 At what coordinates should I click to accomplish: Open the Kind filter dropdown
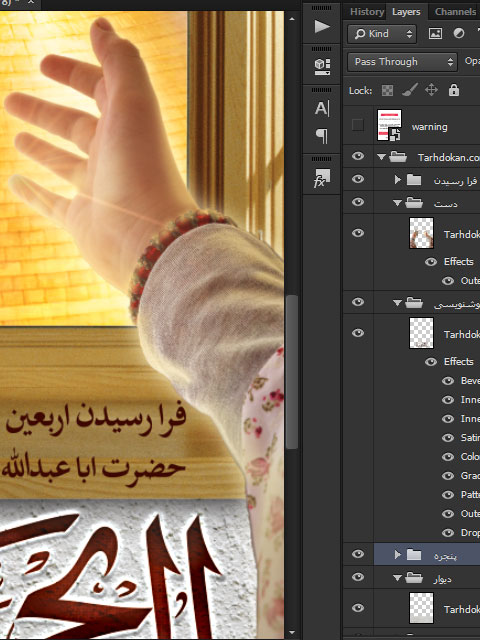pos(382,33)
